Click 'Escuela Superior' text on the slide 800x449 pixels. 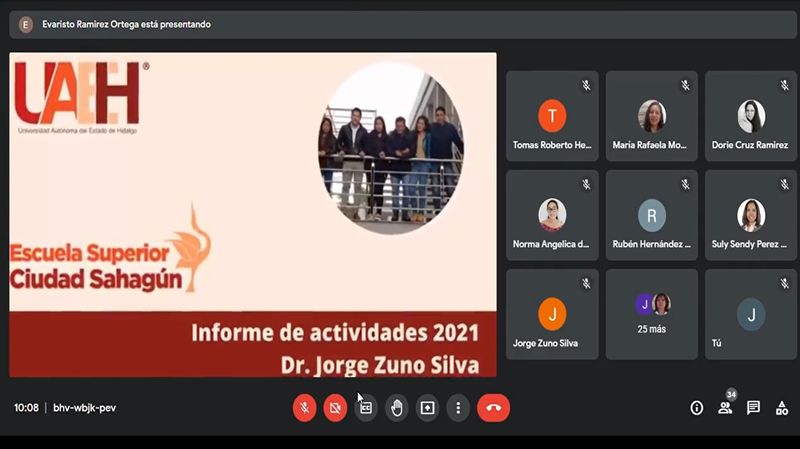point(89,253)
